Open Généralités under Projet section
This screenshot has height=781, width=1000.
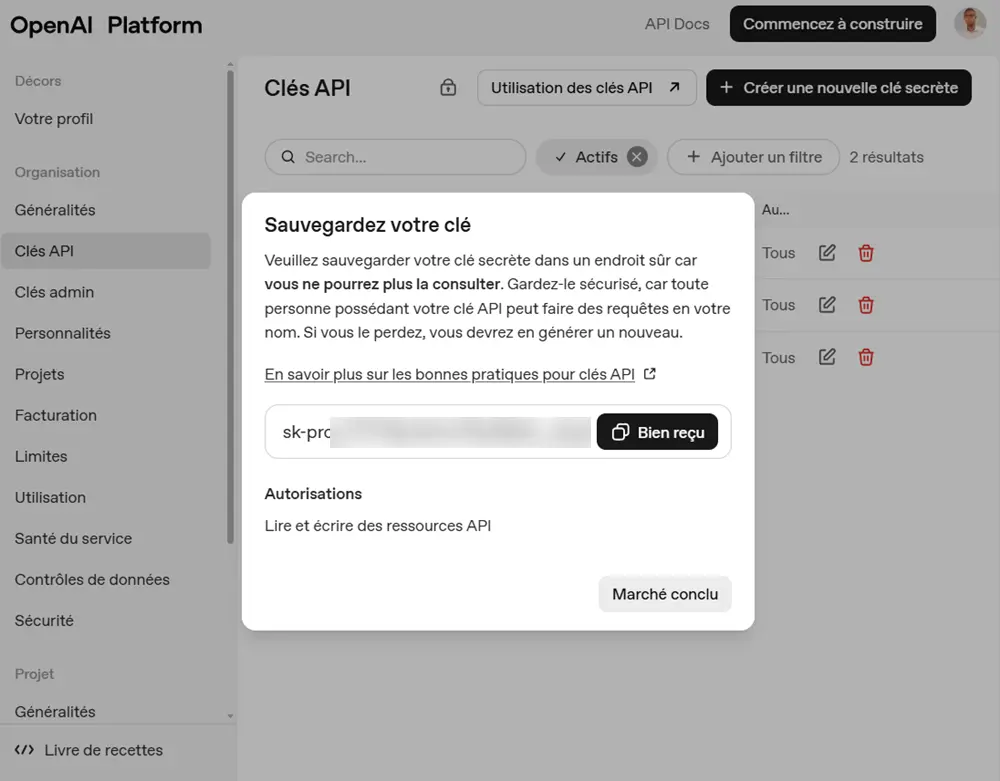[x=55, y=712]
